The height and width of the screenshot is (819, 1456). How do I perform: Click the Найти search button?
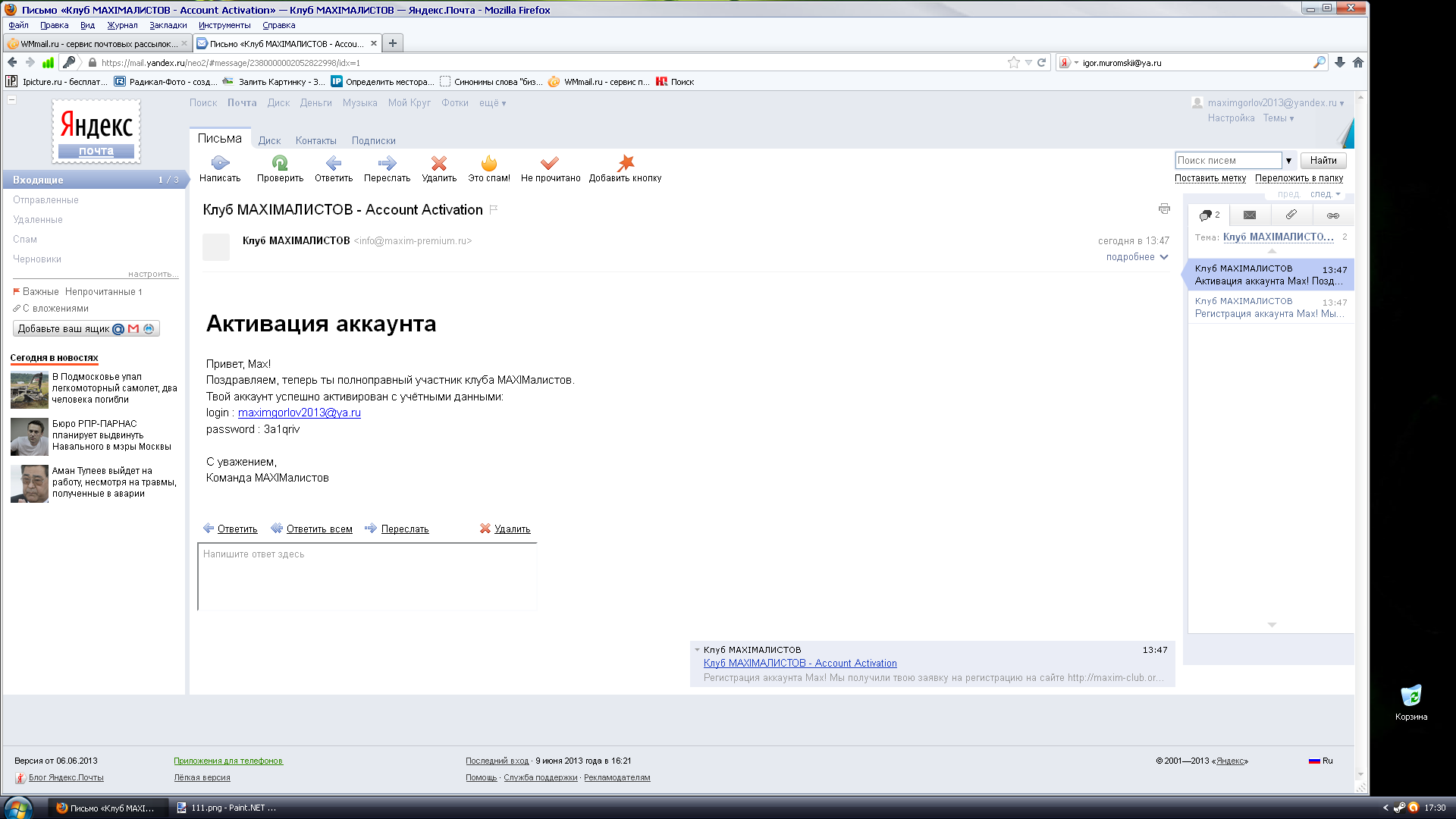click(x=1323, y=160)
